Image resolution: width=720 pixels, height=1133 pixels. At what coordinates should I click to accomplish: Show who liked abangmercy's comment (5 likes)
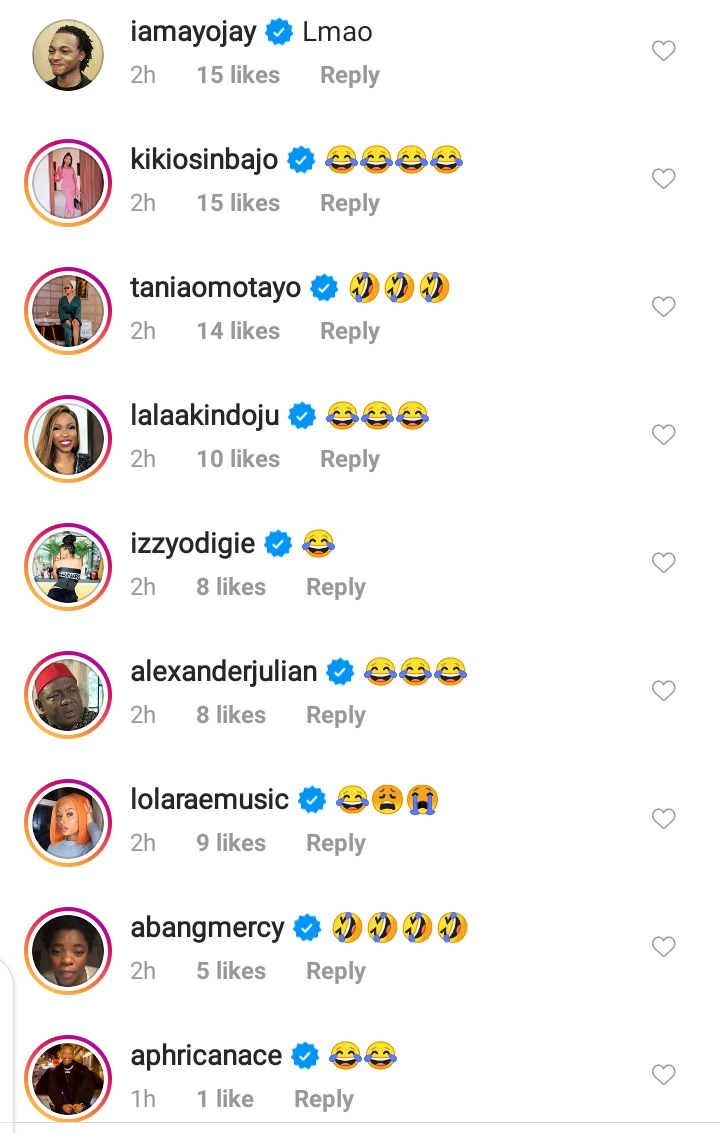[231, 971]
